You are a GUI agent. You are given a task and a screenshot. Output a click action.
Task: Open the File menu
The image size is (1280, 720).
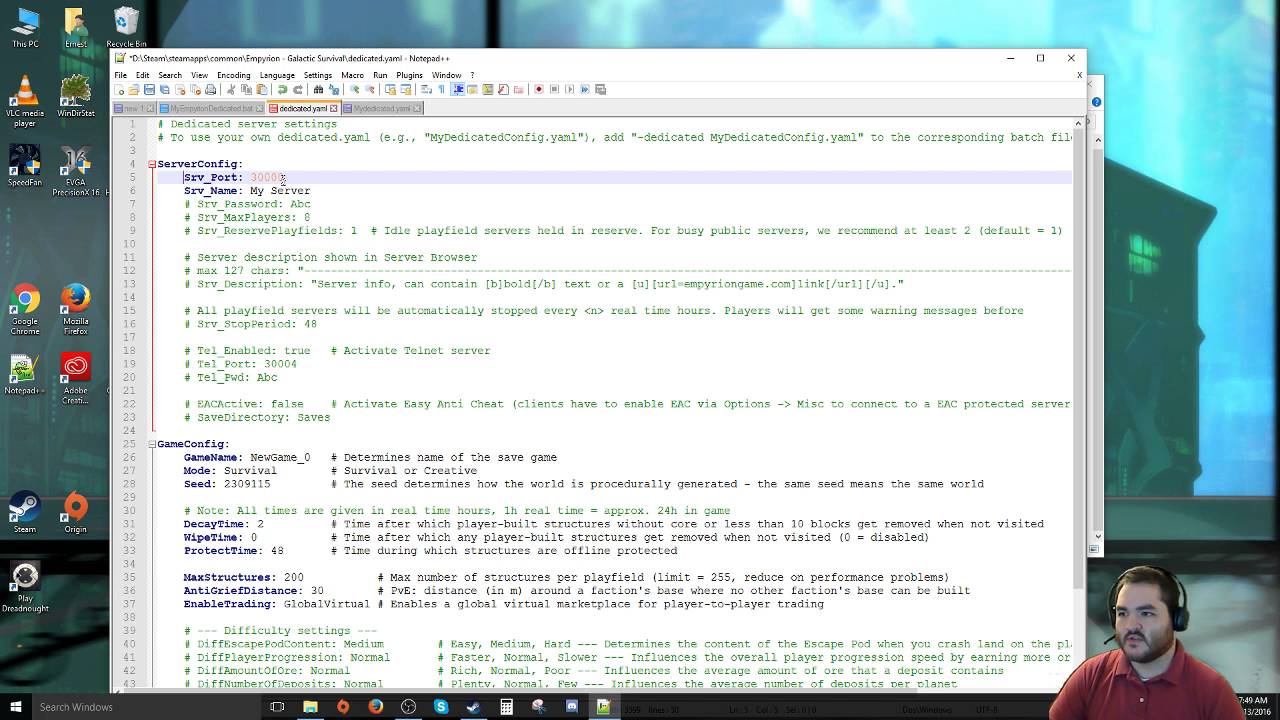(120, 75)
